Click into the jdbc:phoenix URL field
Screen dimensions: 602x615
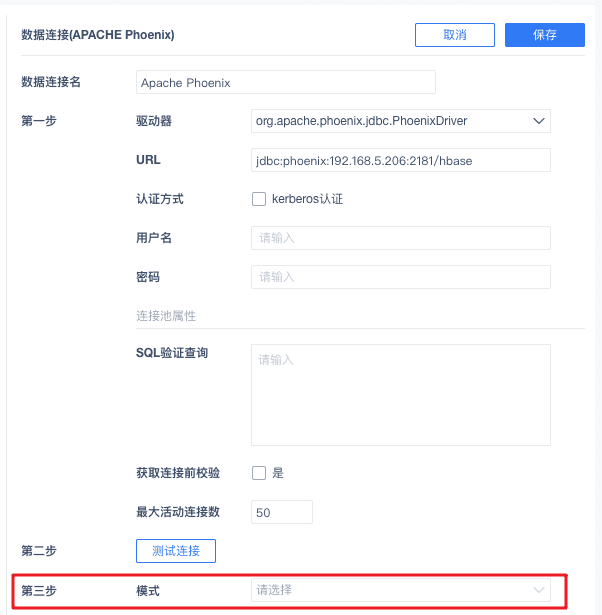click(400, 160)
